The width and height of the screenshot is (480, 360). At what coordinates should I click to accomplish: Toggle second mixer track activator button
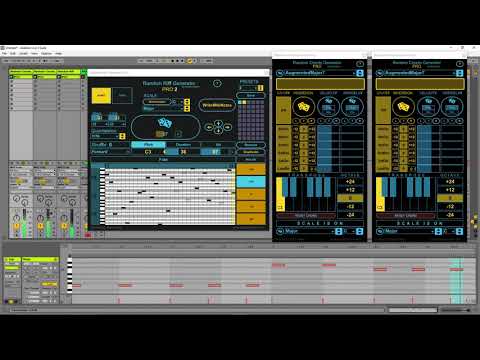[40, 226]
